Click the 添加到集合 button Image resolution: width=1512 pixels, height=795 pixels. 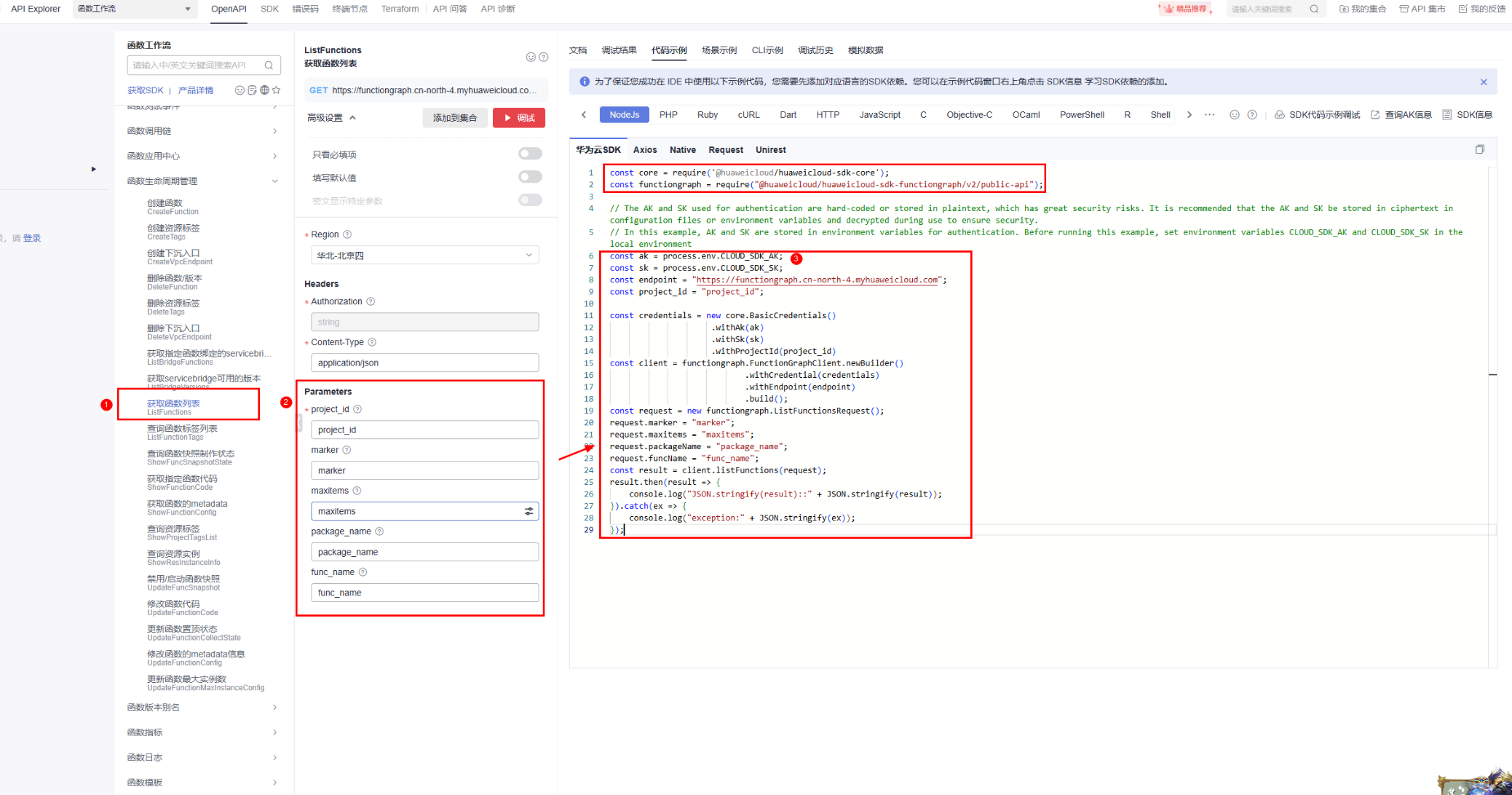(454, 118)
